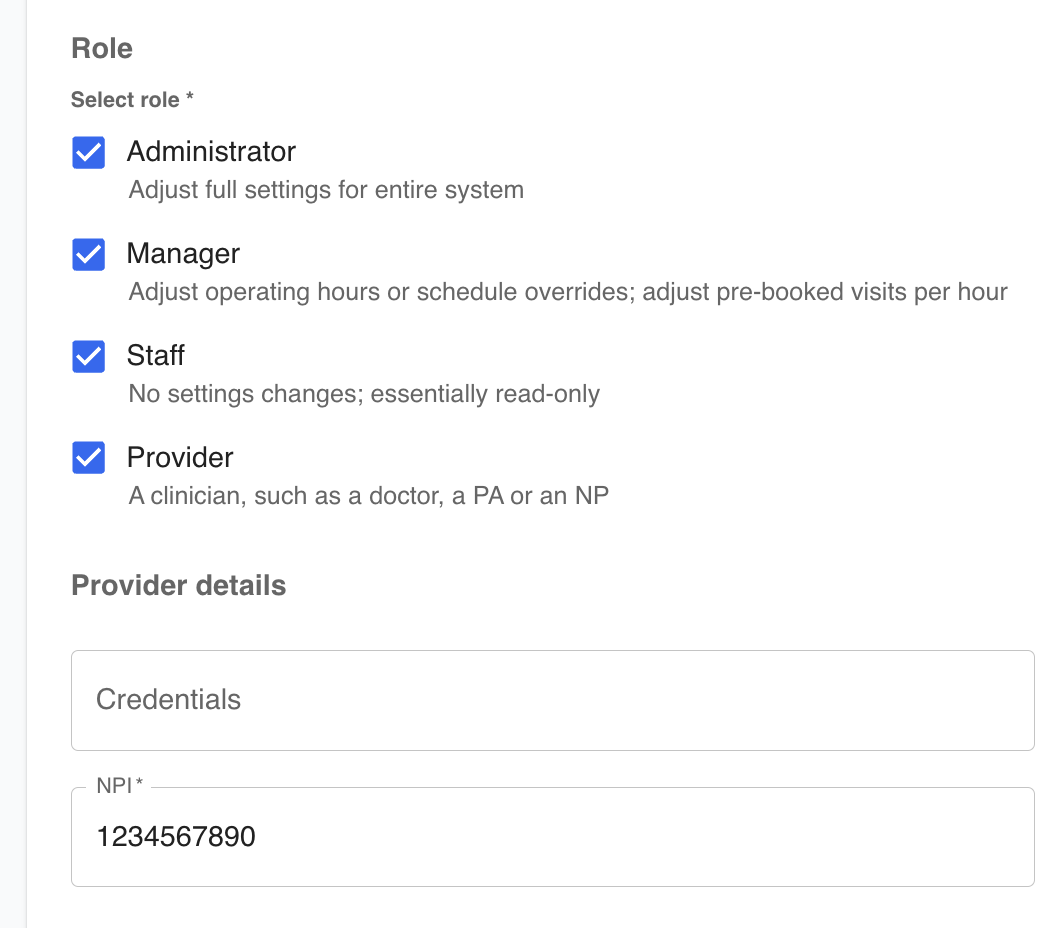Uncheck the Administrator checkbox

click(x=89, y=153)
